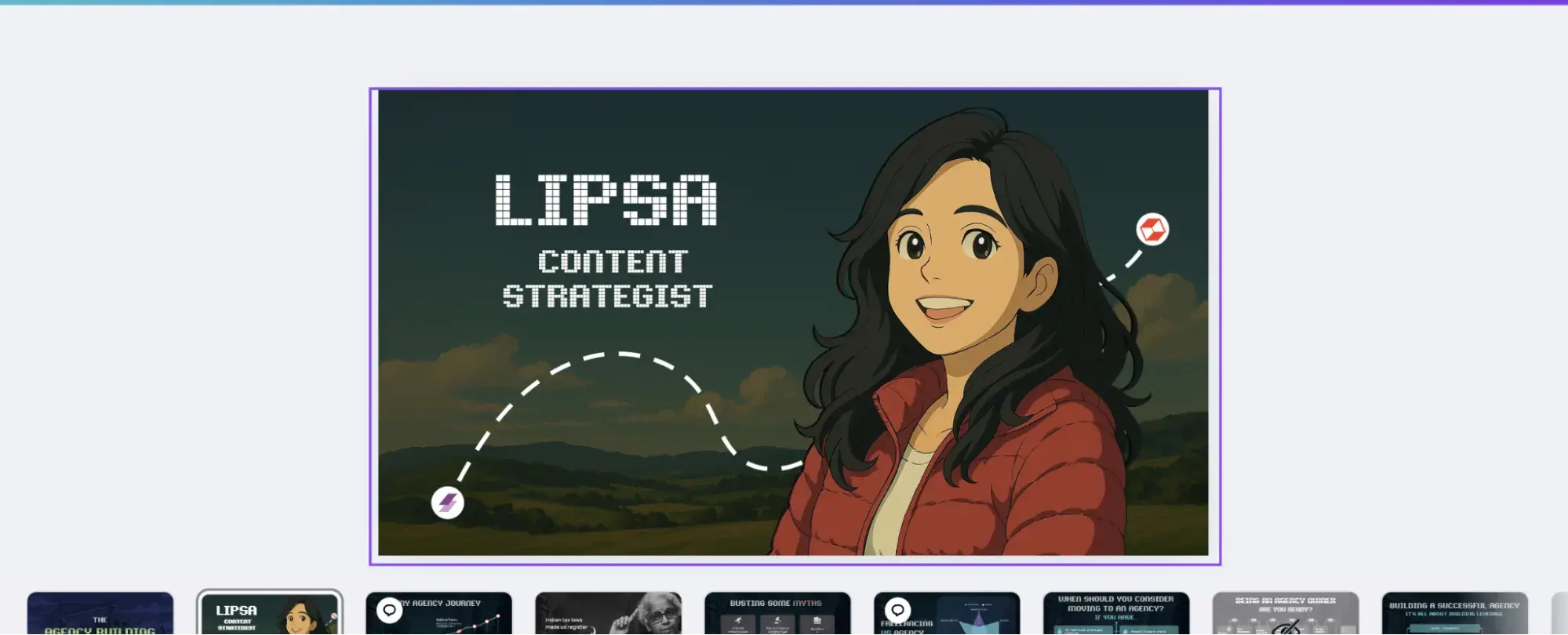This screenshot has height=635, width=1568.
Task: Open comment bubble on My Agency Journey thumbnail
Action: pos(389,610)
